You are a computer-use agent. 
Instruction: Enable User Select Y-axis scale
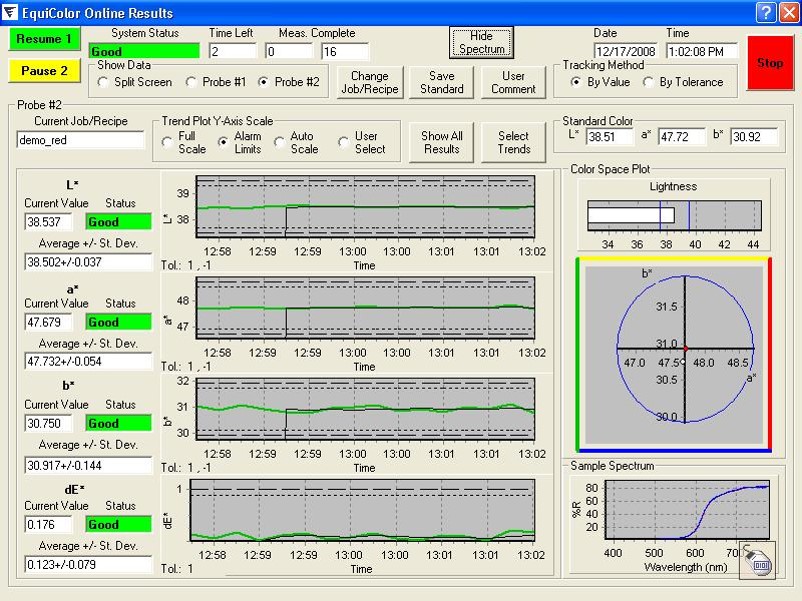pyautogui.click(x=344, y=142)
